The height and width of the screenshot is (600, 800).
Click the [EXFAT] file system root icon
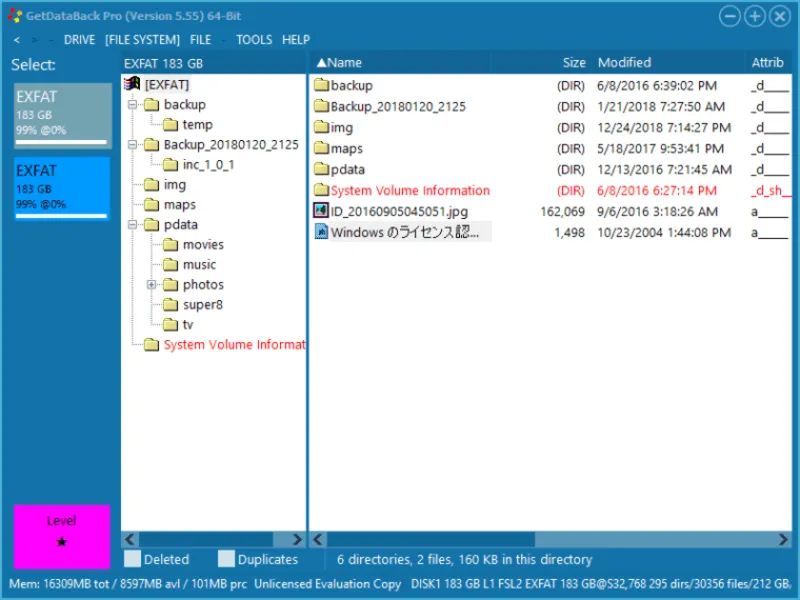point(134,84)
